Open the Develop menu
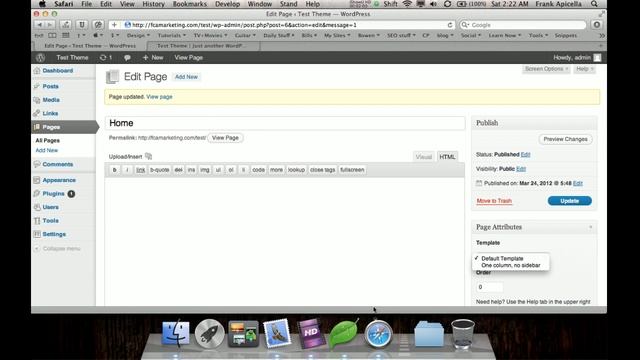 (x=227, y=4)
